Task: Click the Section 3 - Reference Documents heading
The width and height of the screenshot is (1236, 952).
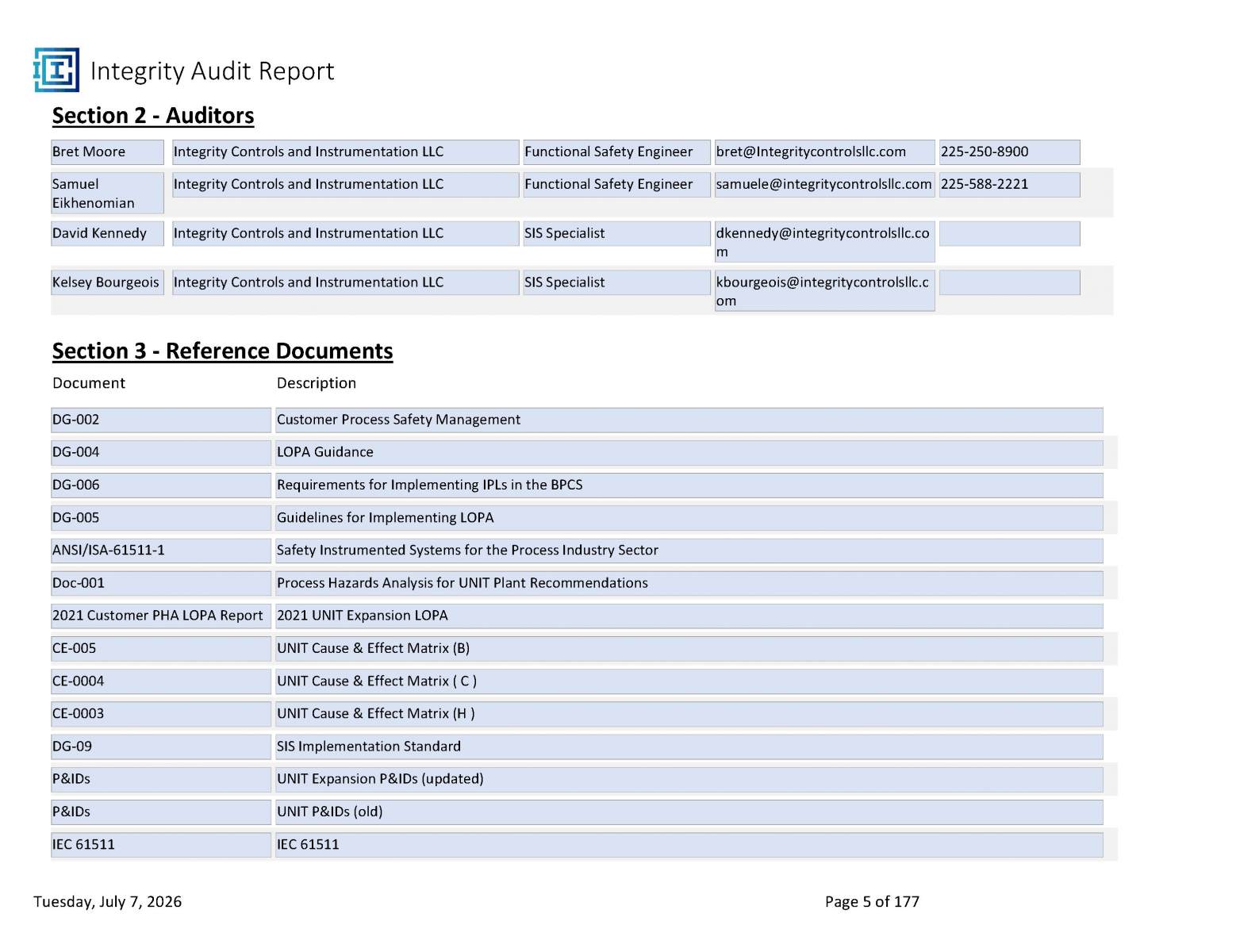Action: [x=223, y=351]
